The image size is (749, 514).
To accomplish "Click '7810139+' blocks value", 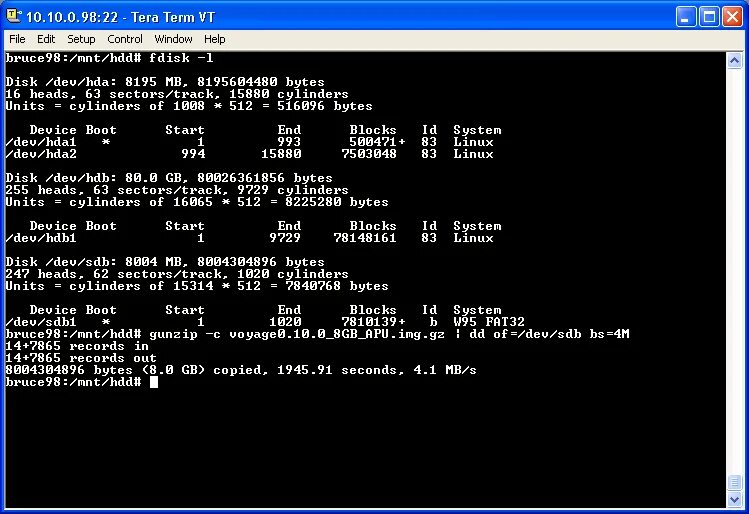I will pos(373,322).
